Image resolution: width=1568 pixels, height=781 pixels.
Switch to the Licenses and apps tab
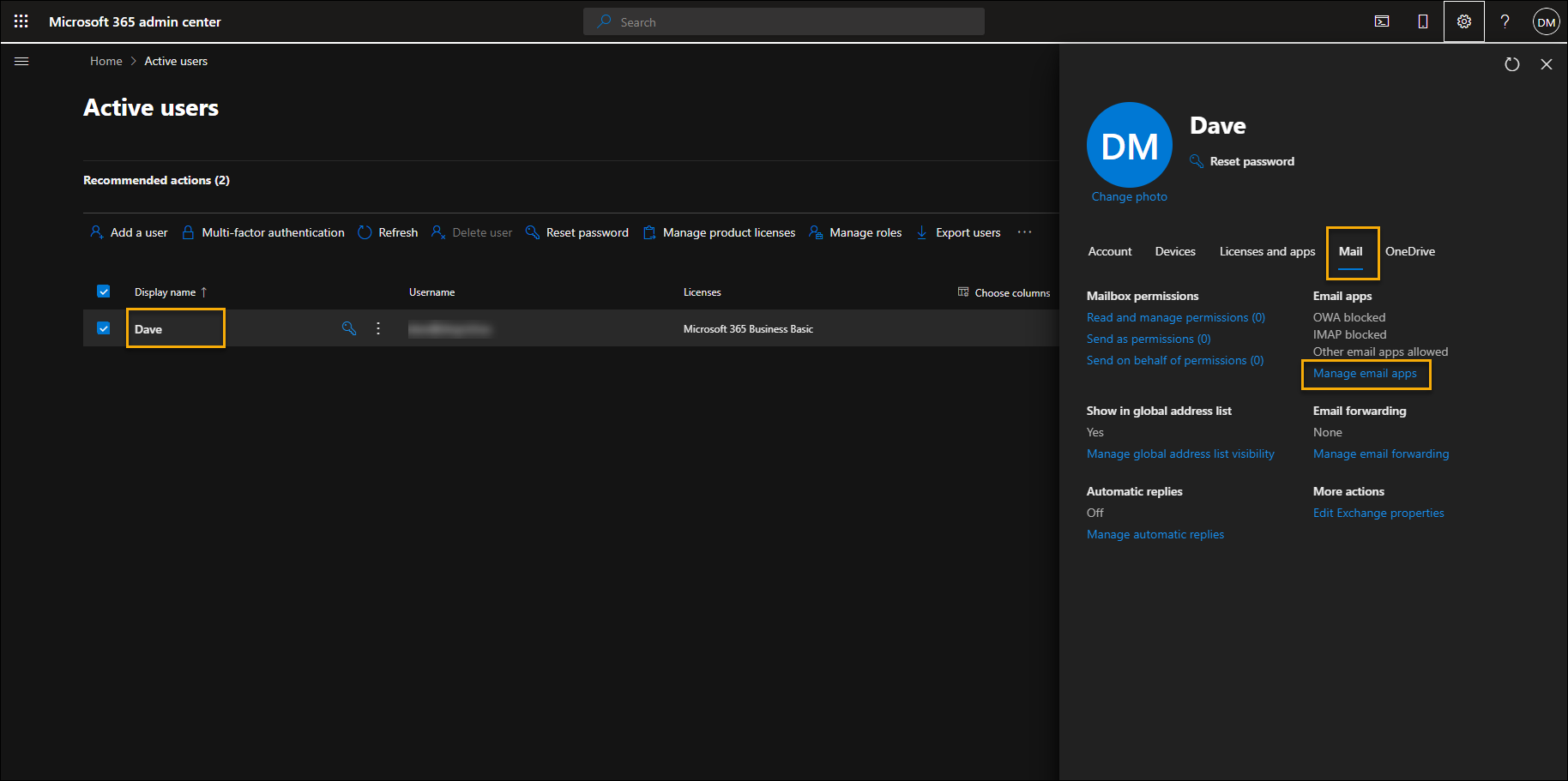tap(1267, 251)
